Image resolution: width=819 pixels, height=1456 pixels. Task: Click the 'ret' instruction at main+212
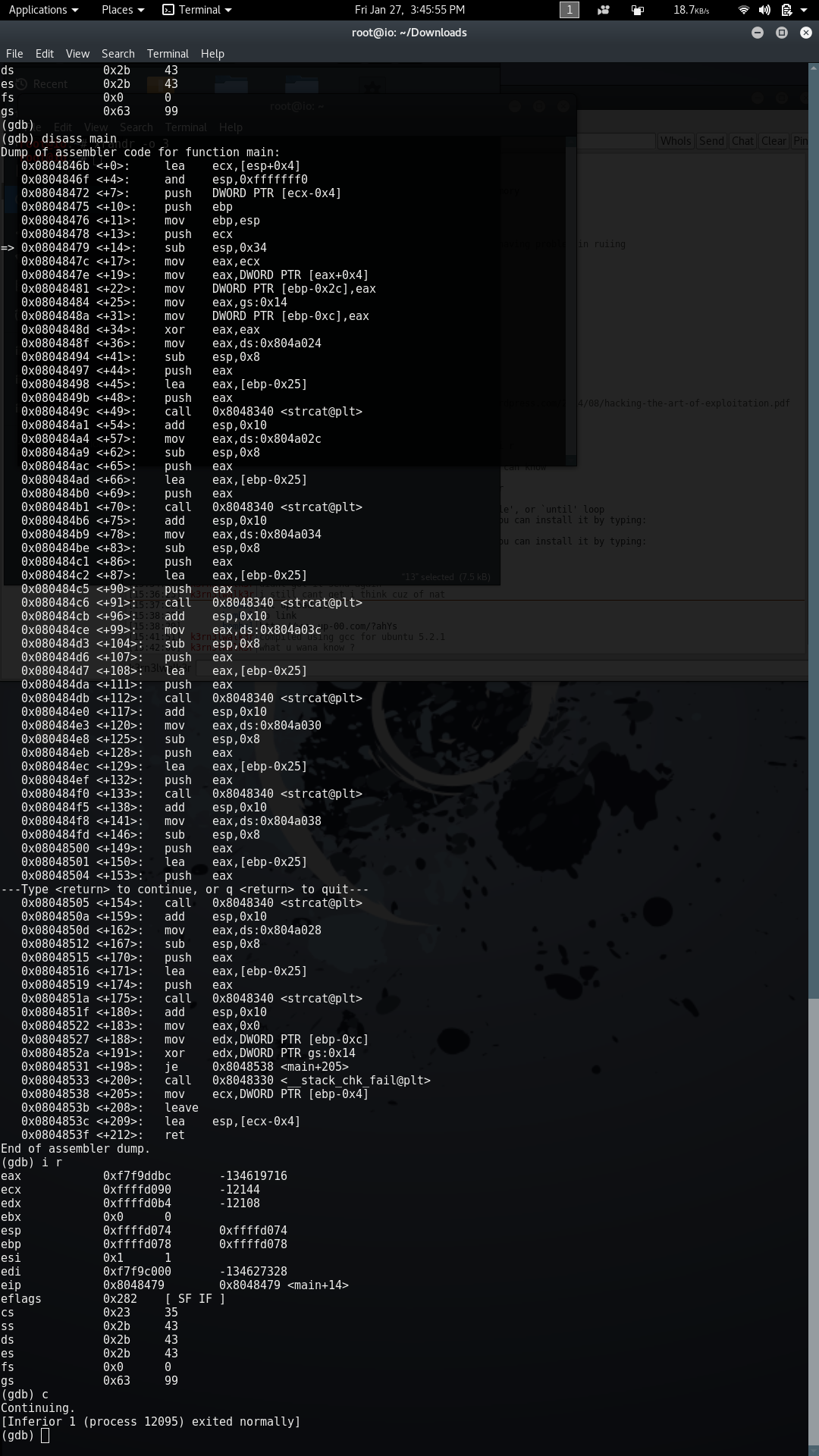coord(103,1135)
